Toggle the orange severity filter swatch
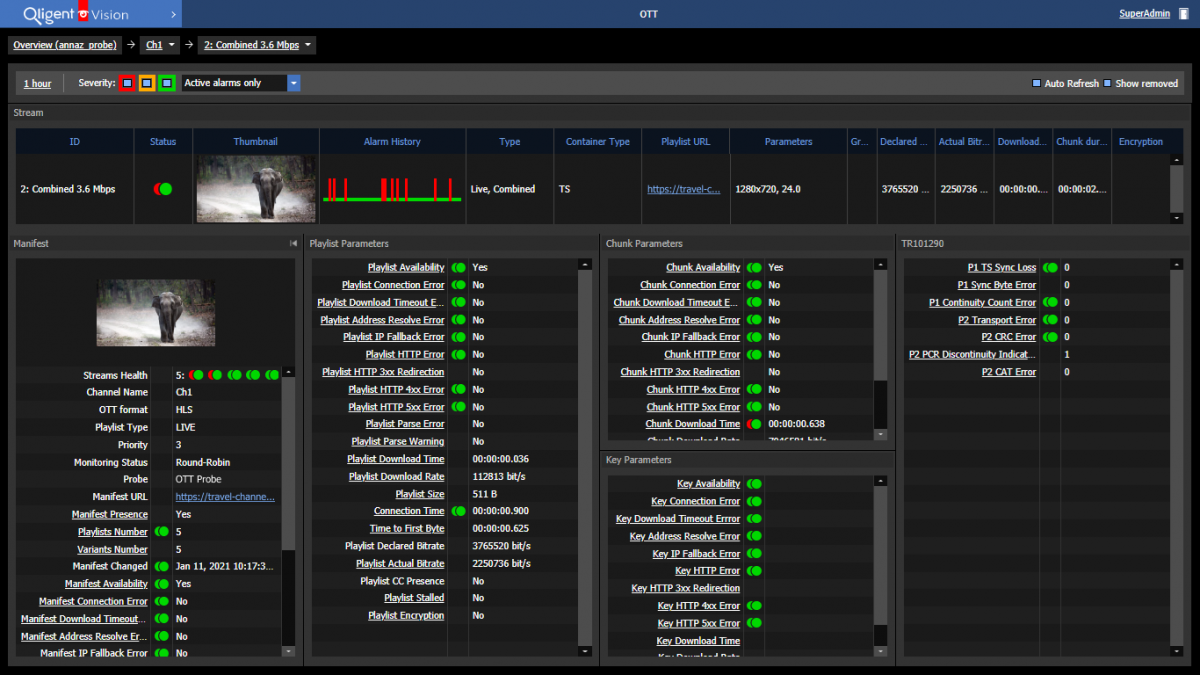Image resolution: width=1200 pixels, height=675 pixels. pos(147,83)
